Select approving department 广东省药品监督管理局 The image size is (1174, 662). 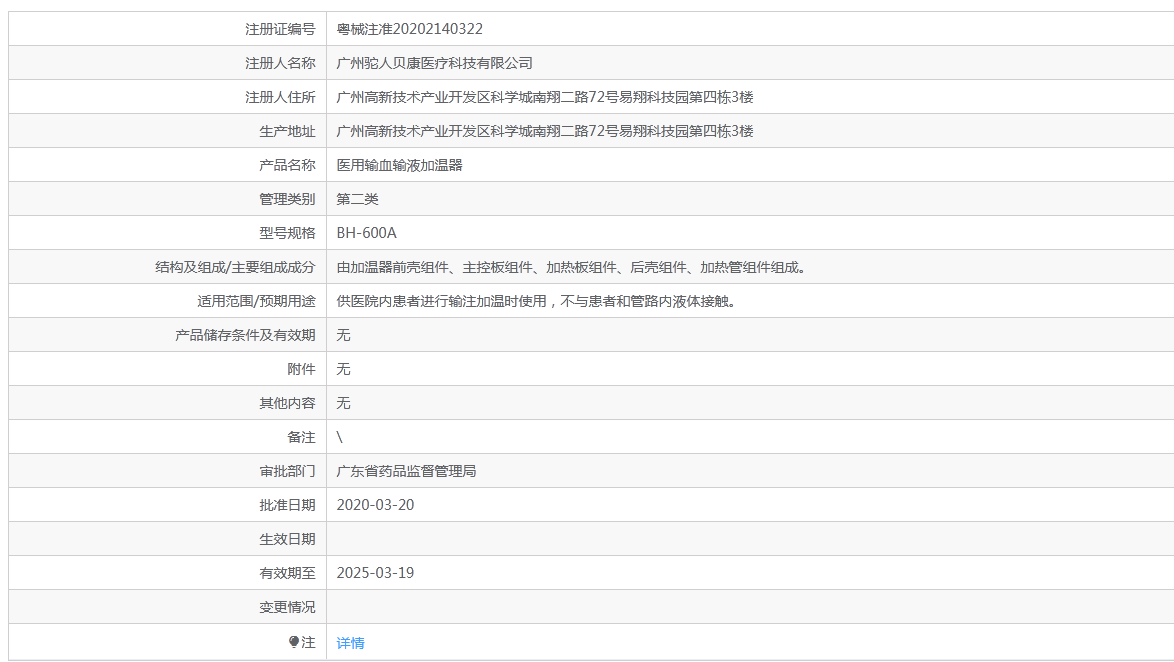click(406, 471)
